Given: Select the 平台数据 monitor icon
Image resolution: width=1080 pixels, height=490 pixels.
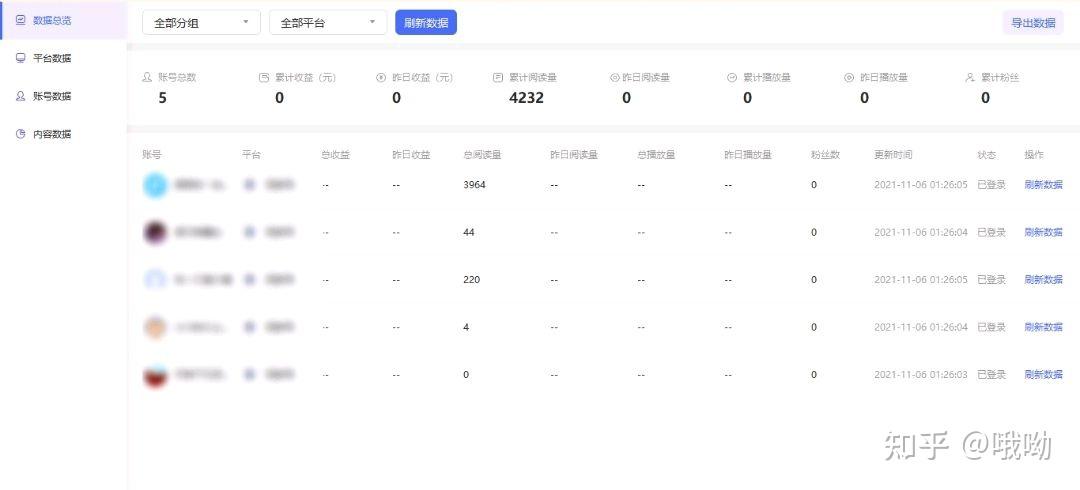Looking at the screenshot, I should pos(21,58).
